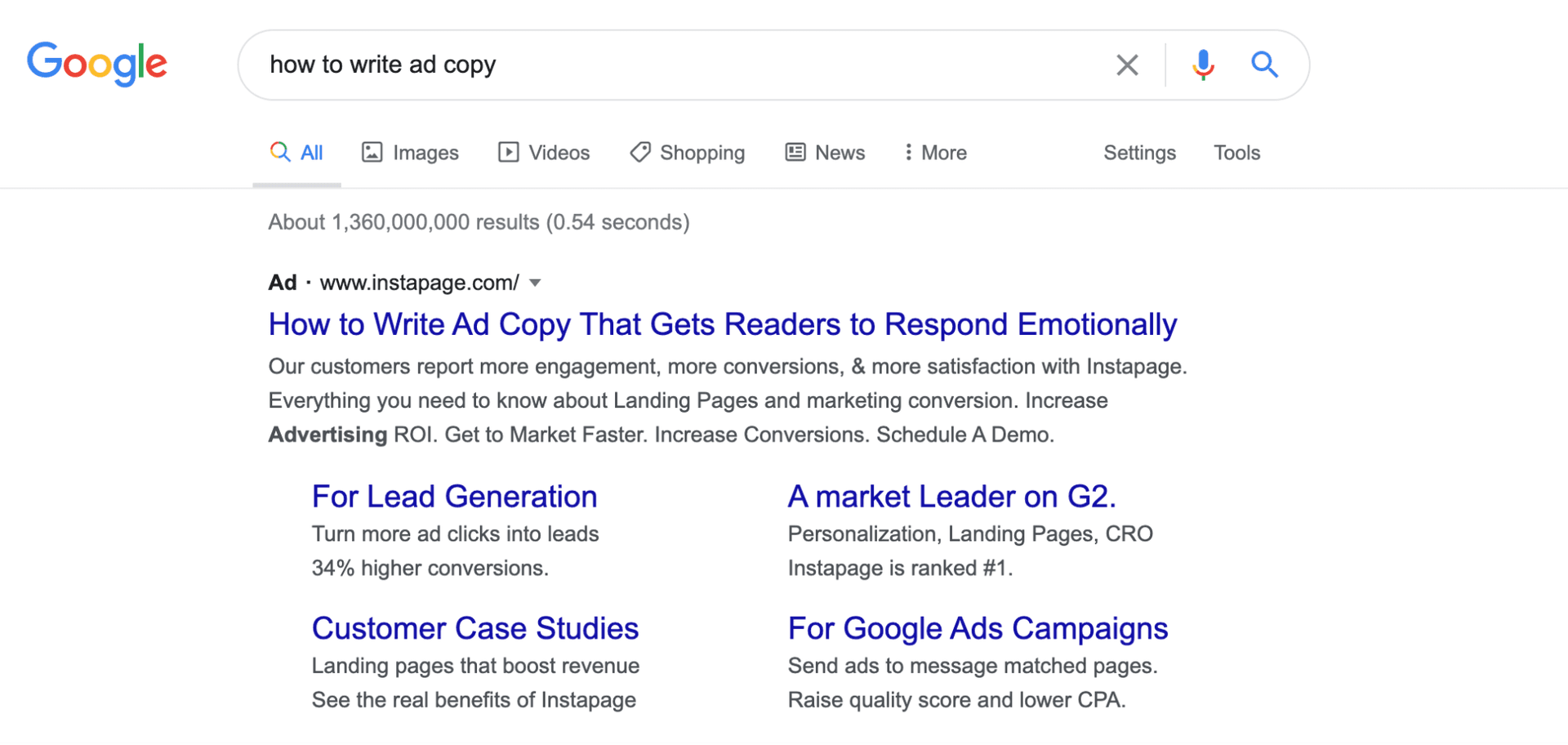Open the Settings menu
The width and height of the screenshot is (1568, 745).
click(x=1140, y=153)
